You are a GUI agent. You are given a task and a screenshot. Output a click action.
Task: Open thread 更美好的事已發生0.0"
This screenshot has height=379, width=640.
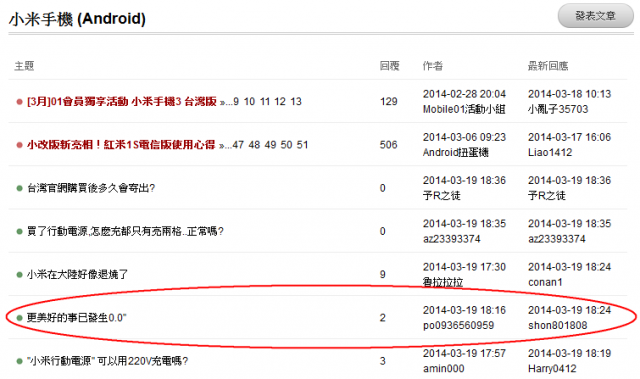pos(77,318)
